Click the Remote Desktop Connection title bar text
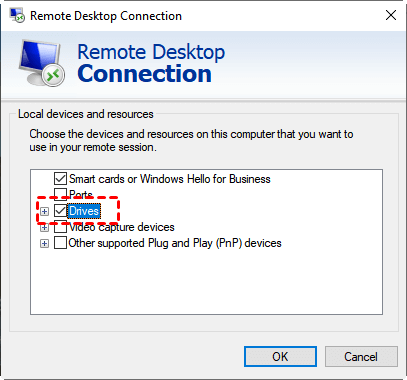This screenshot has width=407, height=380. [106, 16]
